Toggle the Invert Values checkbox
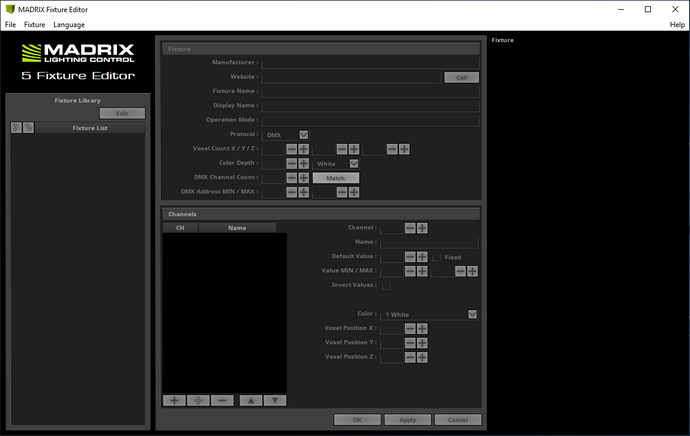The height and width of the screenshot is (436, 690). [386, 286]
